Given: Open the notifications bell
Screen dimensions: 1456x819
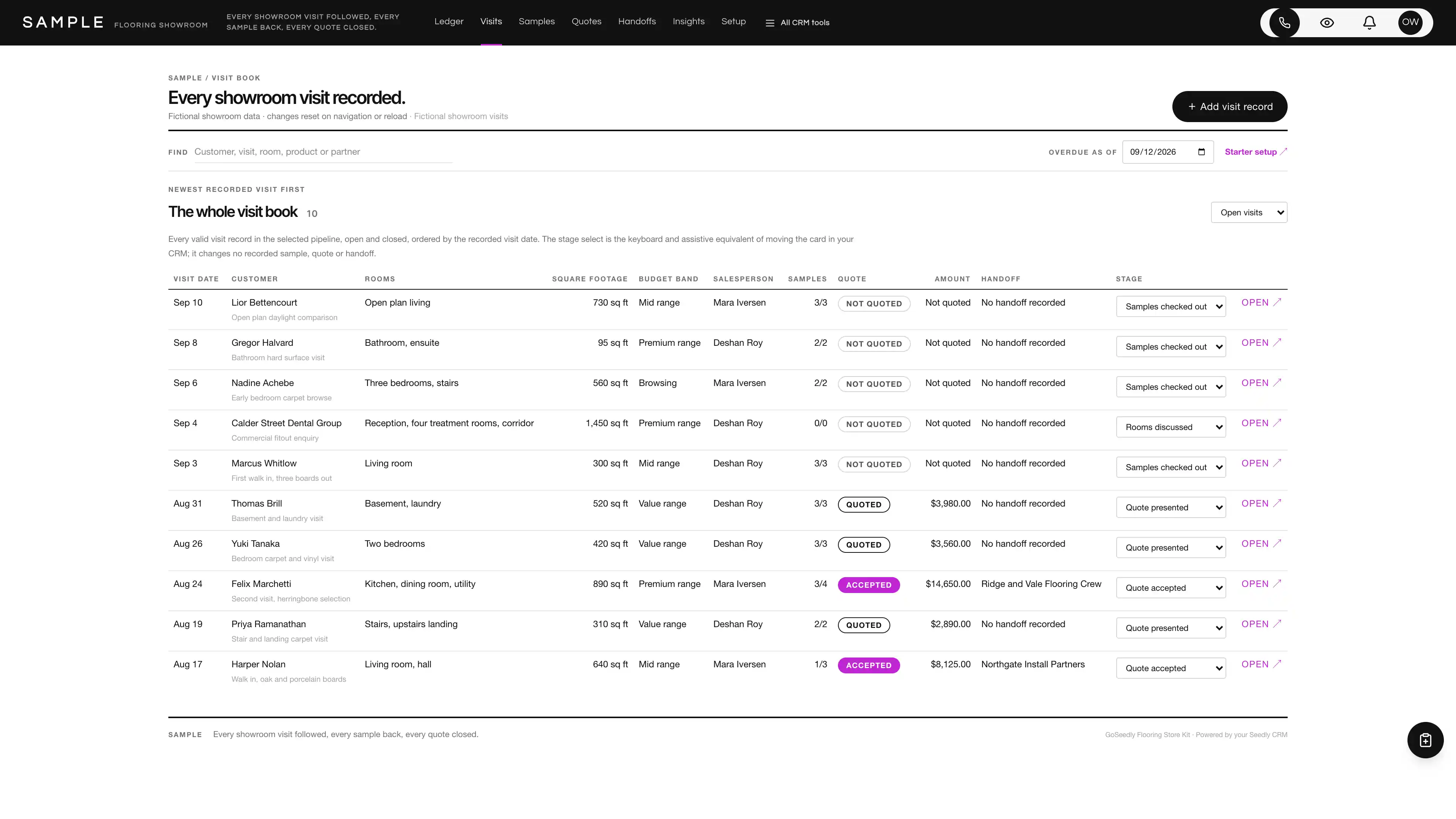Looking at the screenshot, I should click(1369, 23).
